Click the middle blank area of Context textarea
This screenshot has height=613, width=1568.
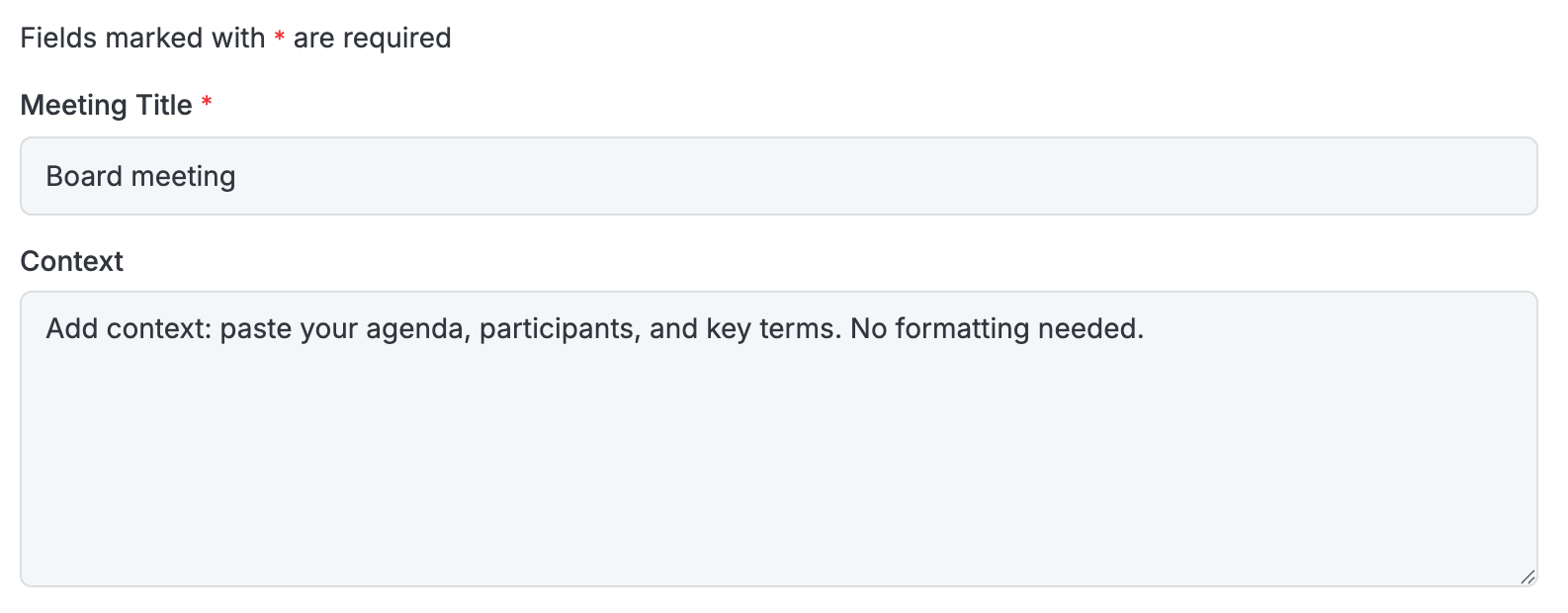[778, 445]
